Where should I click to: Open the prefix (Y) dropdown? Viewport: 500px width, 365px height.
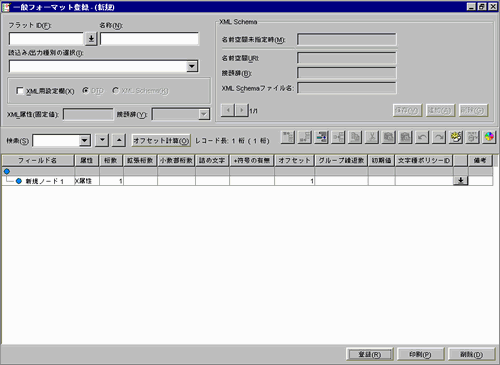tap(203, 114)
